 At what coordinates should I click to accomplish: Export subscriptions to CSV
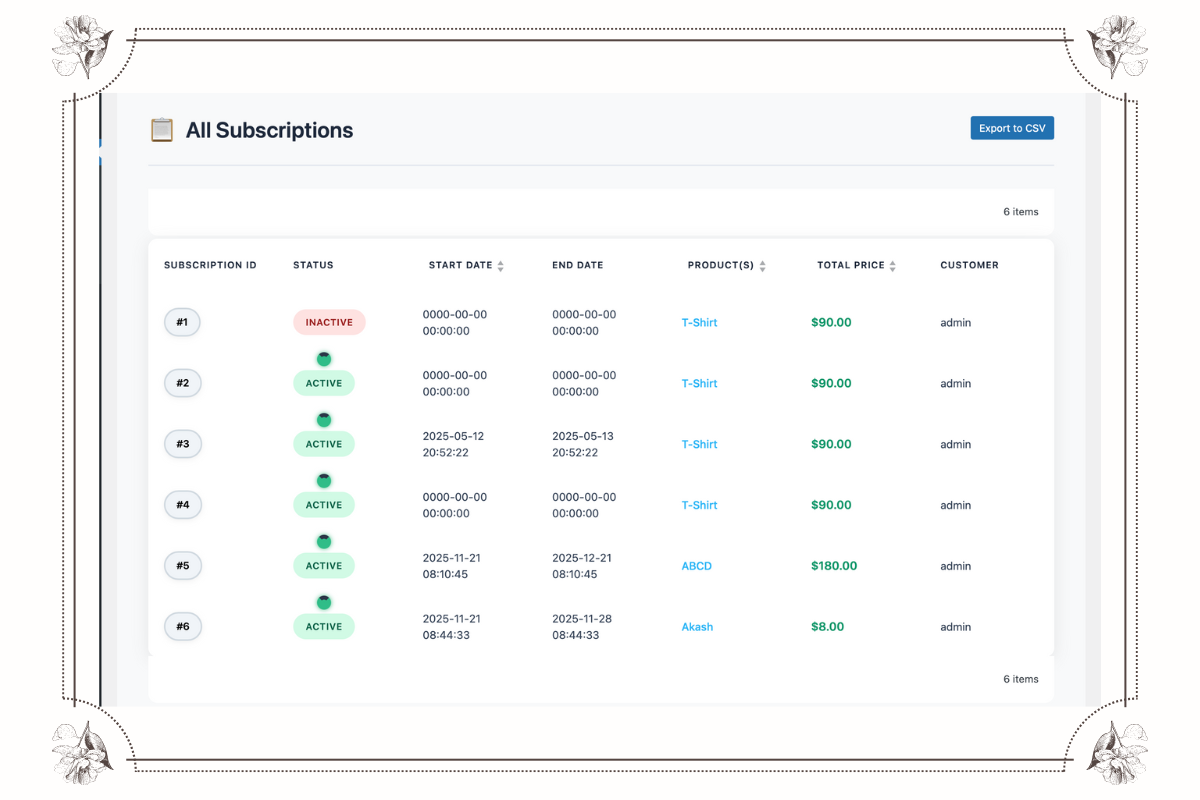[1012, 128]
